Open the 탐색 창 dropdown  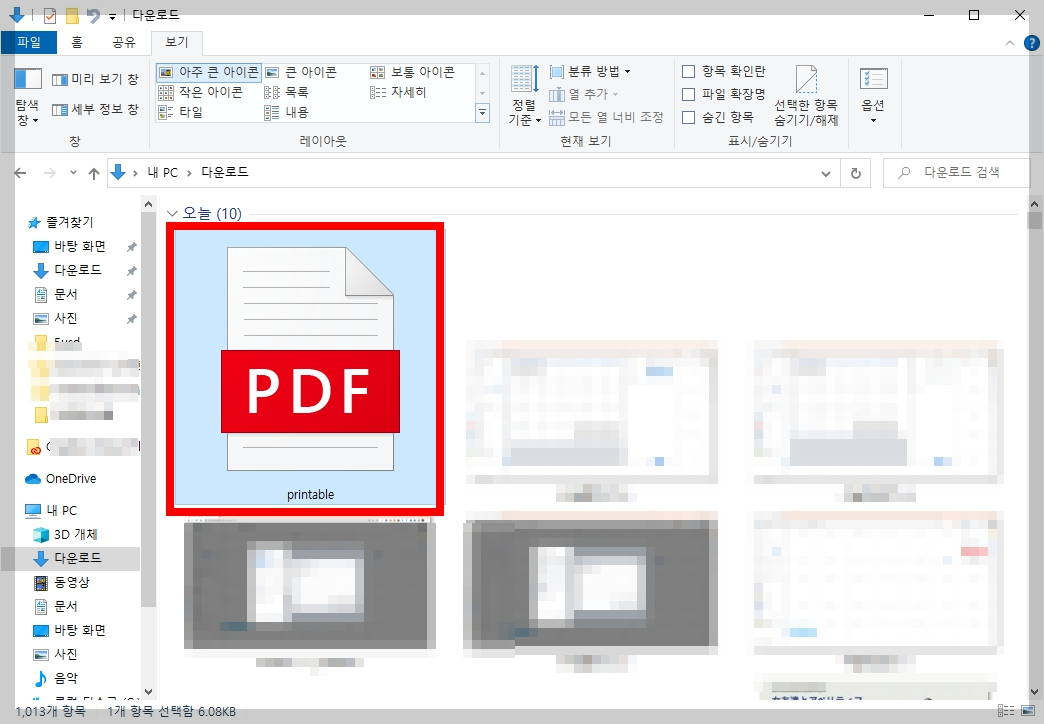coord(27,97)
